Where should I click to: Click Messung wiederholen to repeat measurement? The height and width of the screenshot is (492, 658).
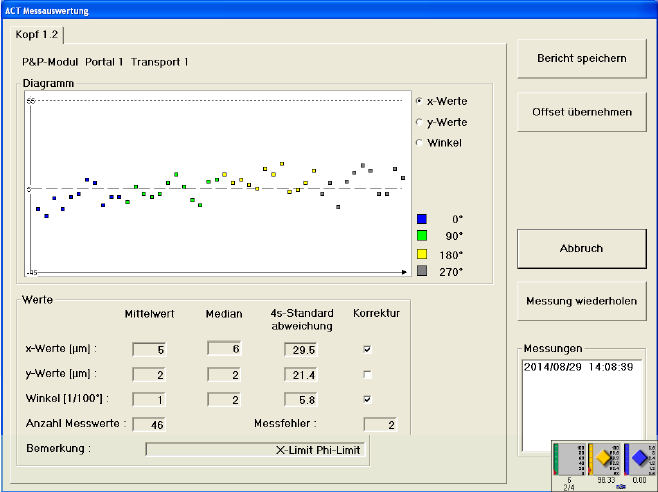pyautogui.click(x=581, y=300)
